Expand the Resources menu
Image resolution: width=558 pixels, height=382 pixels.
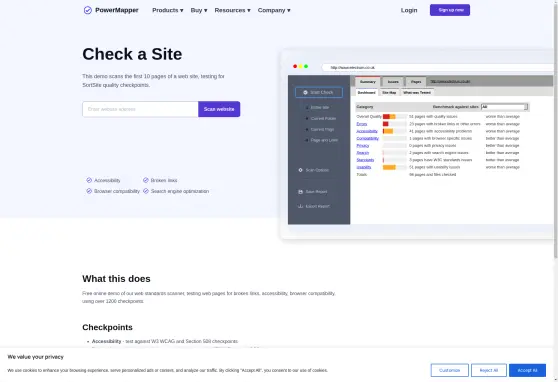(x=232, y=10)
